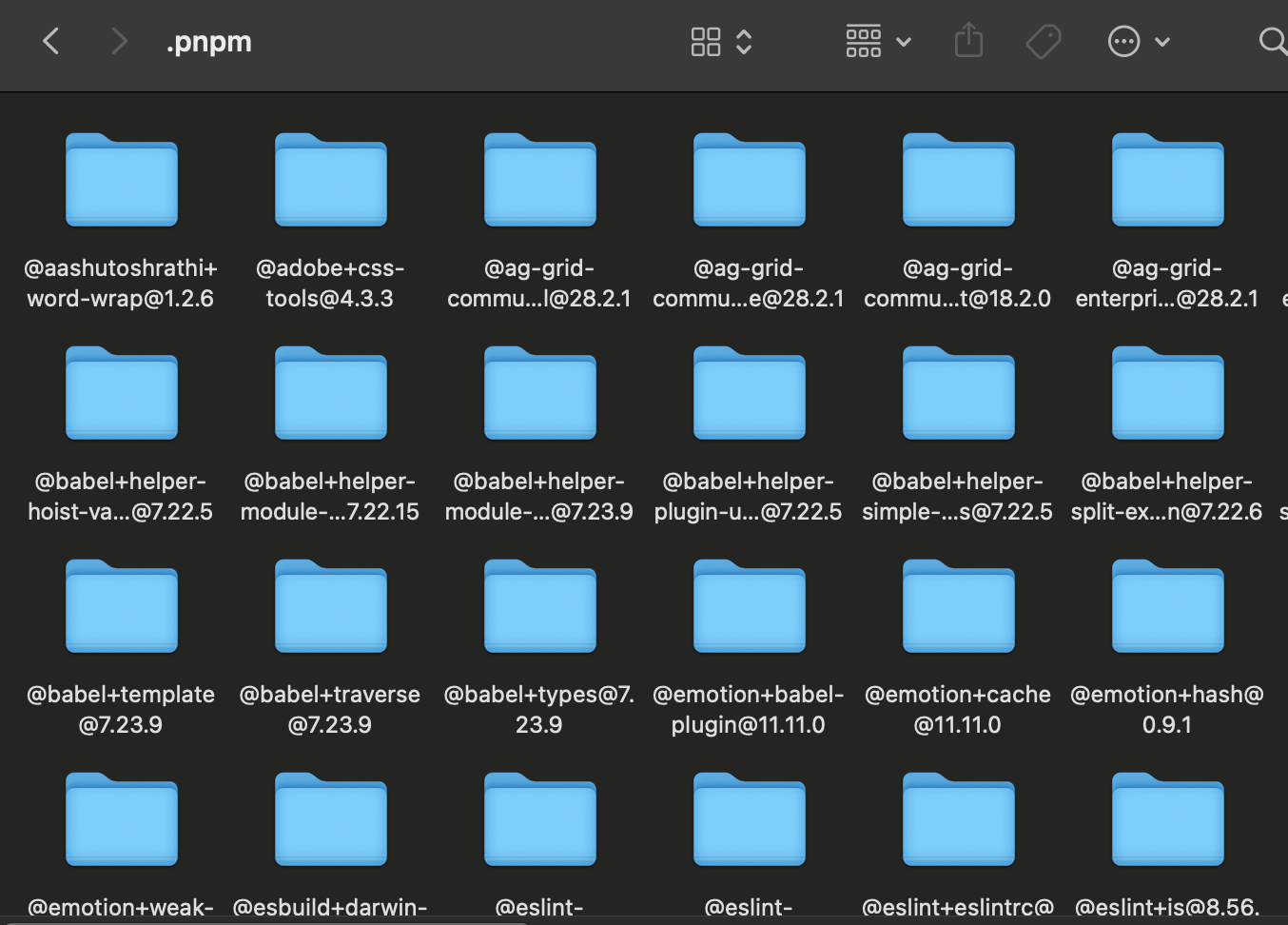
Task: Click the Edit Tags icon
Action: (x=1044, y=42)
